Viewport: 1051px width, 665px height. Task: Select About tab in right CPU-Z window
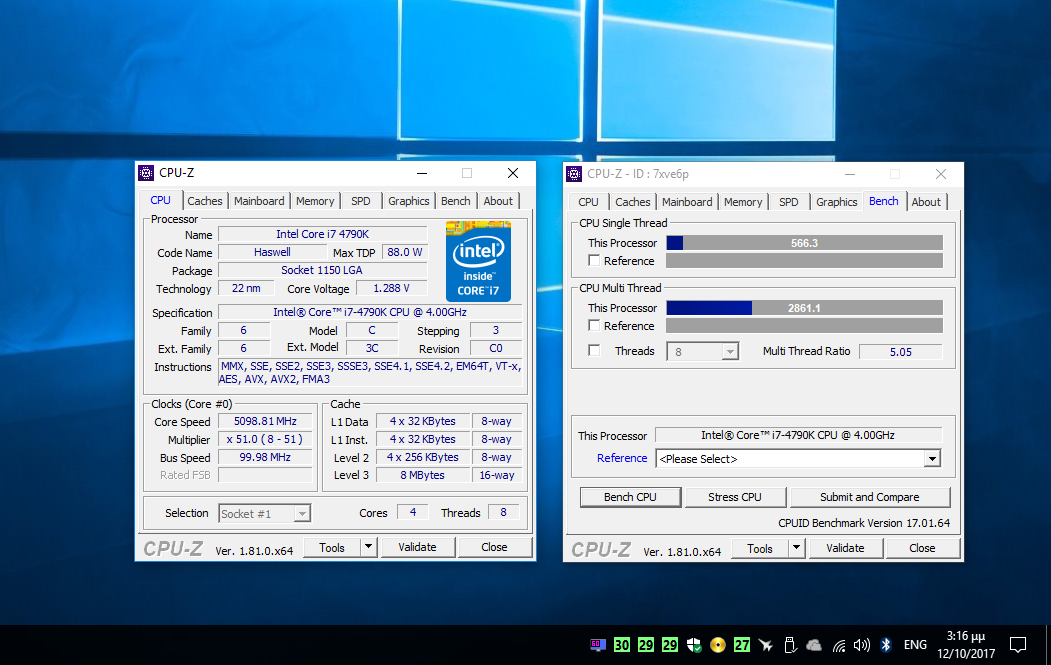pyautogui.click(x=926, y=202)
